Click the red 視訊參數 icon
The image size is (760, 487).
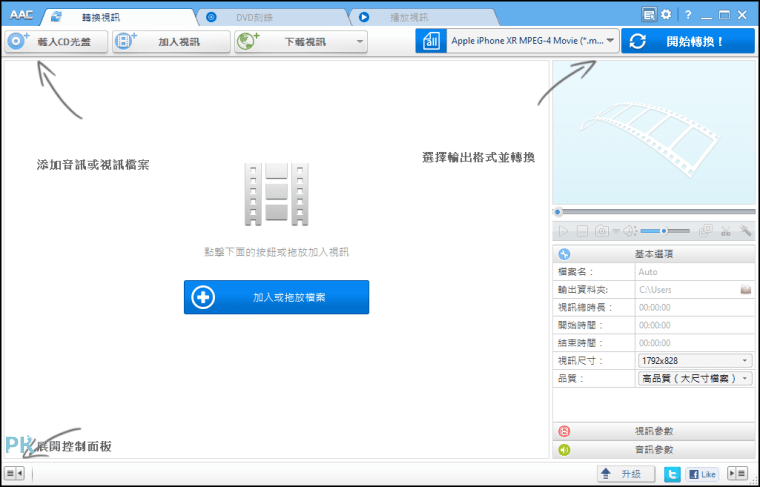tap(564, 431)
